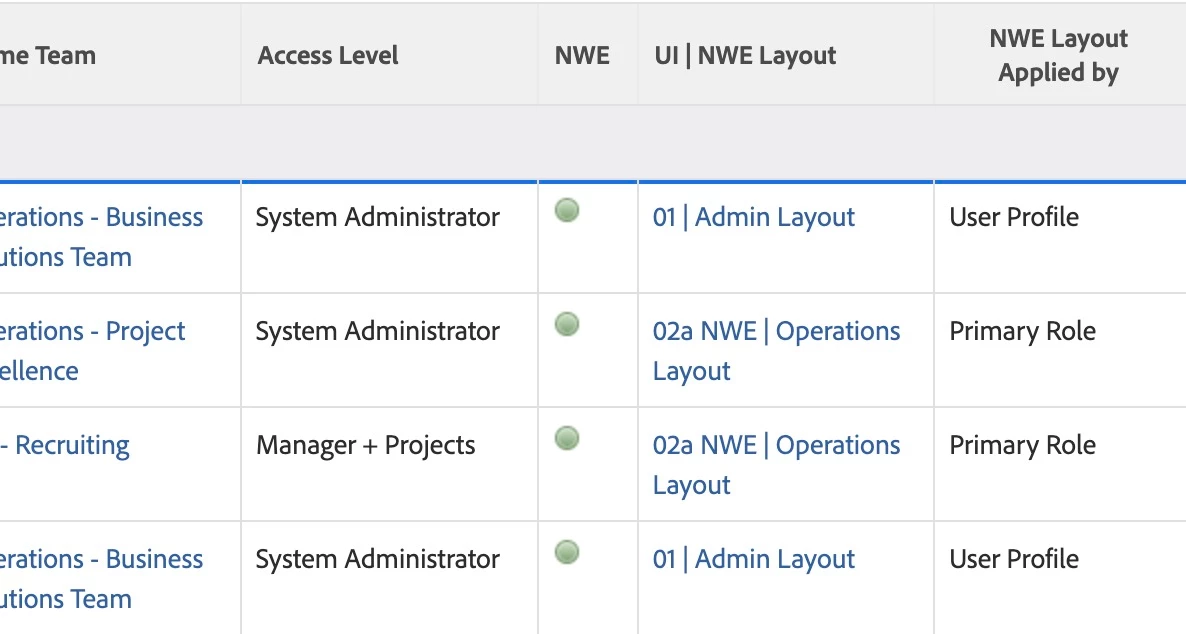The width and height of the screenshot is (1186, 634).
Task: Click the green NWE dot in second row
Action: [567, 324]
